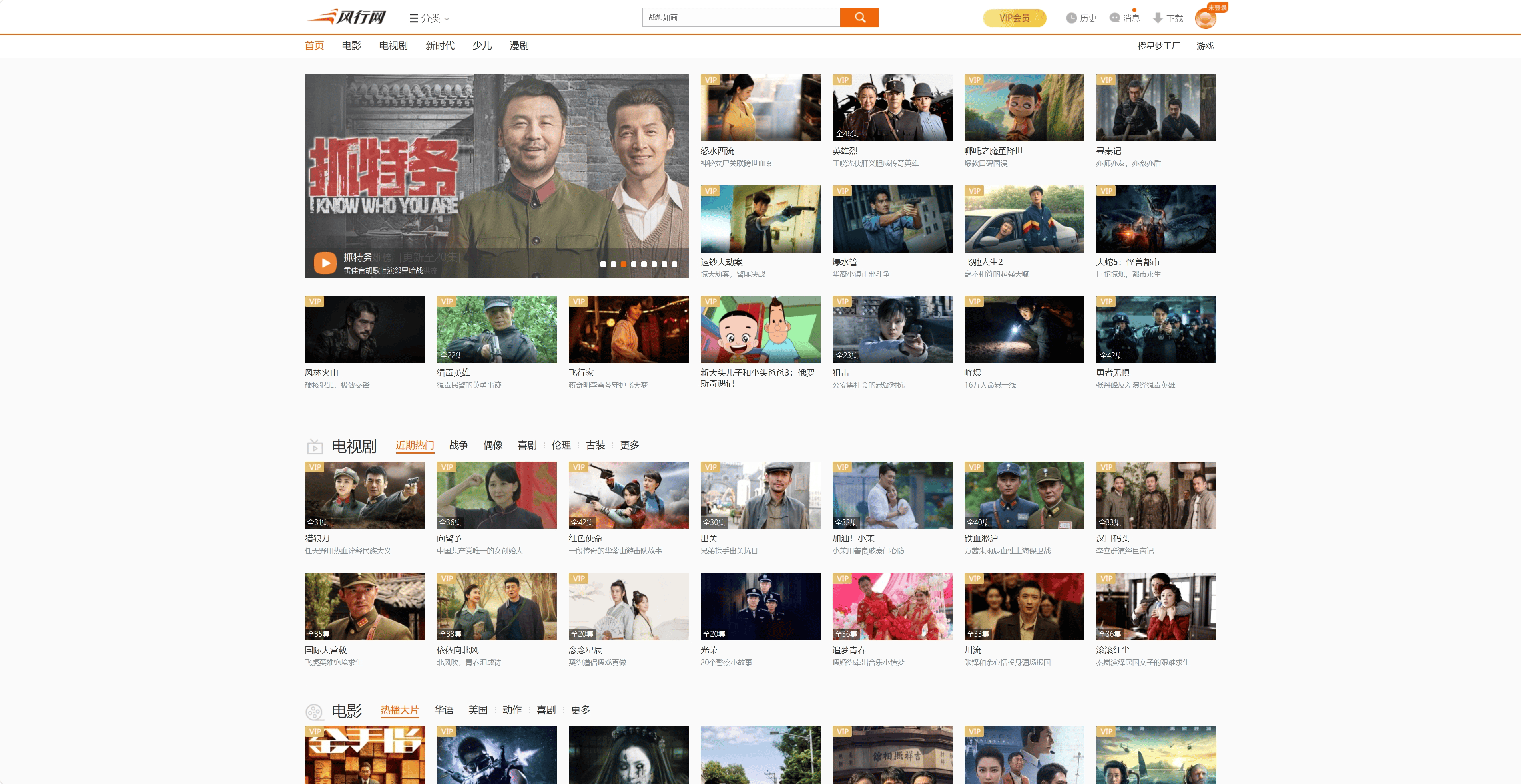Open the 哪吒之魔童降世 thumbnail
This screenshot has width=1521, height=784.
click(1025, 107)
